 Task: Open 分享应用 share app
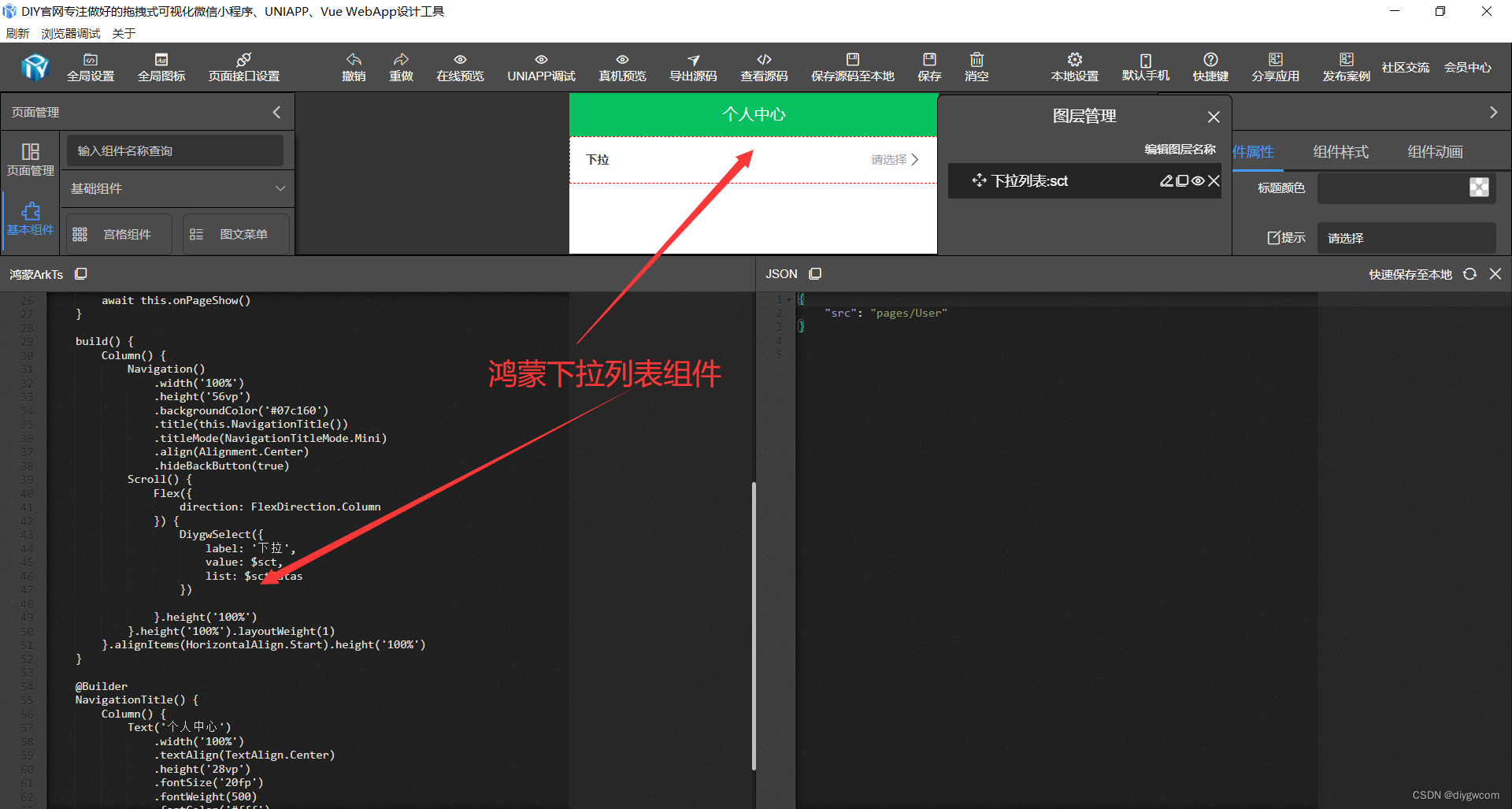point(1276,67)
